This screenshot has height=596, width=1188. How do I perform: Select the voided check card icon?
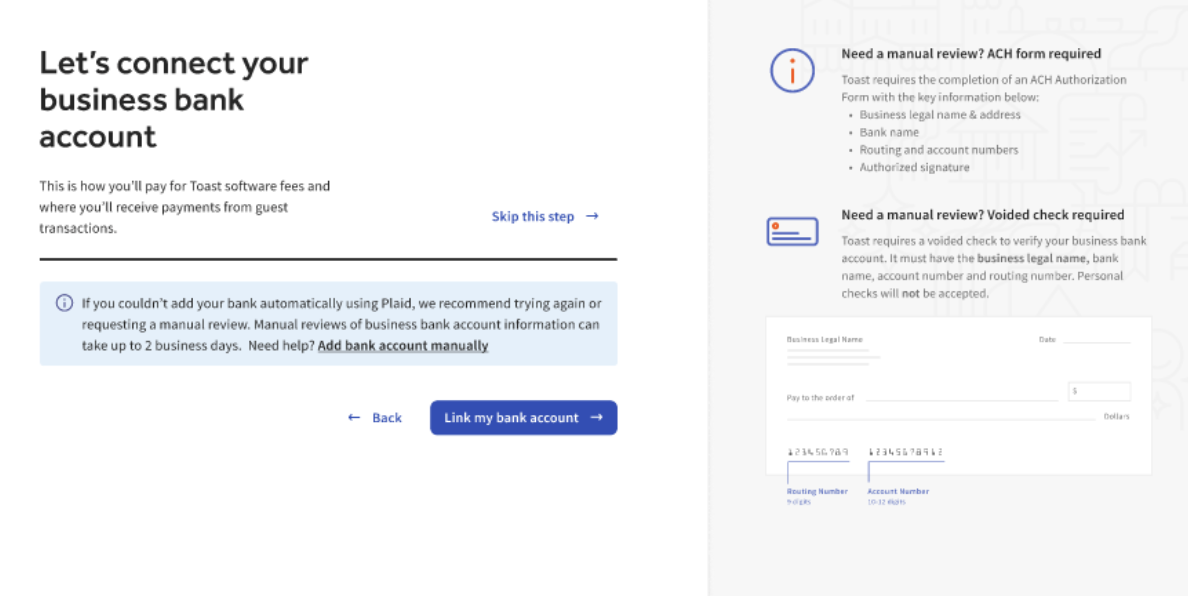coord(792,230)
